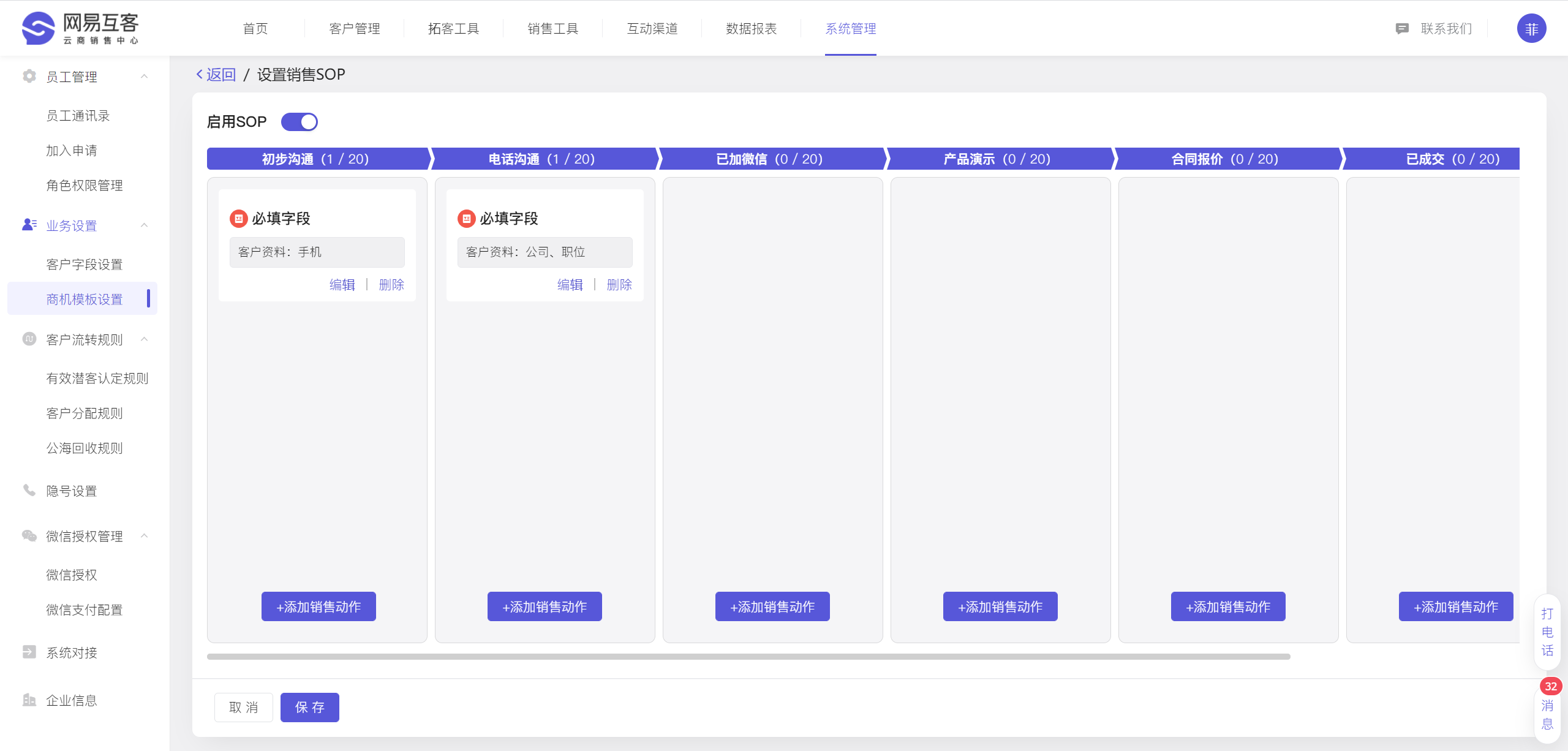This screenshot has width=1568, height=751.
Task: Click the customer flow rules icon
Action: click(x=29, y=339)
